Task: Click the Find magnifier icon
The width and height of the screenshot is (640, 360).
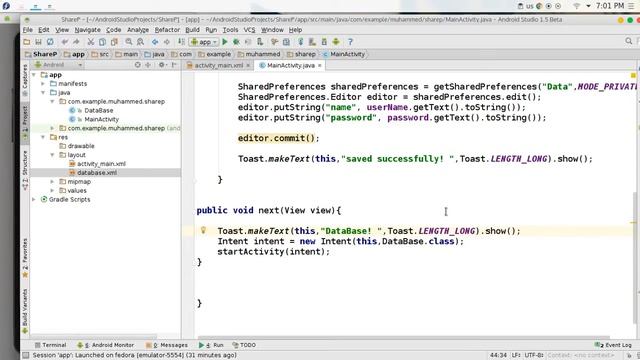Action: pos(129,42)
